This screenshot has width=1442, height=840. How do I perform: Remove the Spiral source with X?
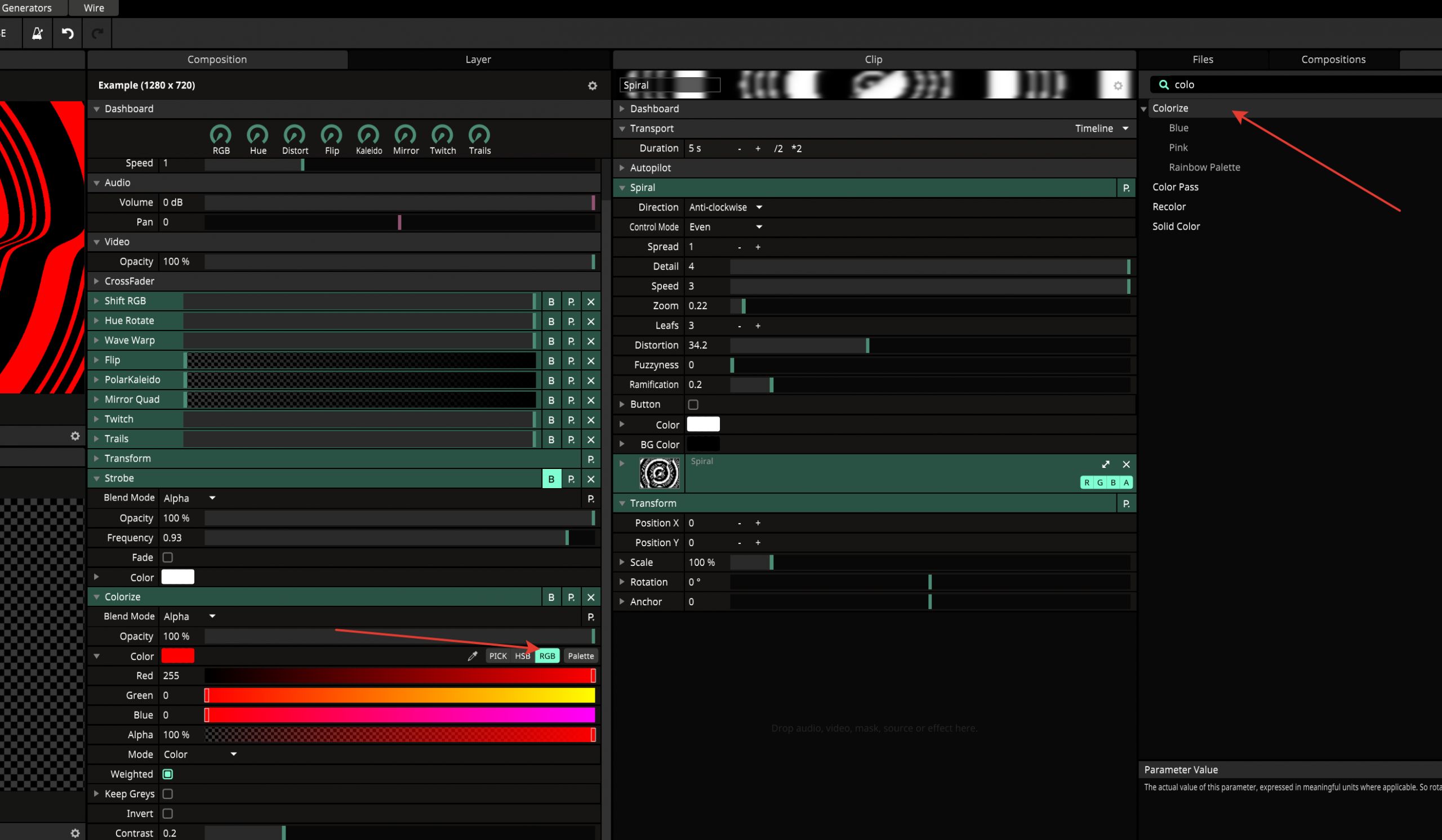[1126, 464]
